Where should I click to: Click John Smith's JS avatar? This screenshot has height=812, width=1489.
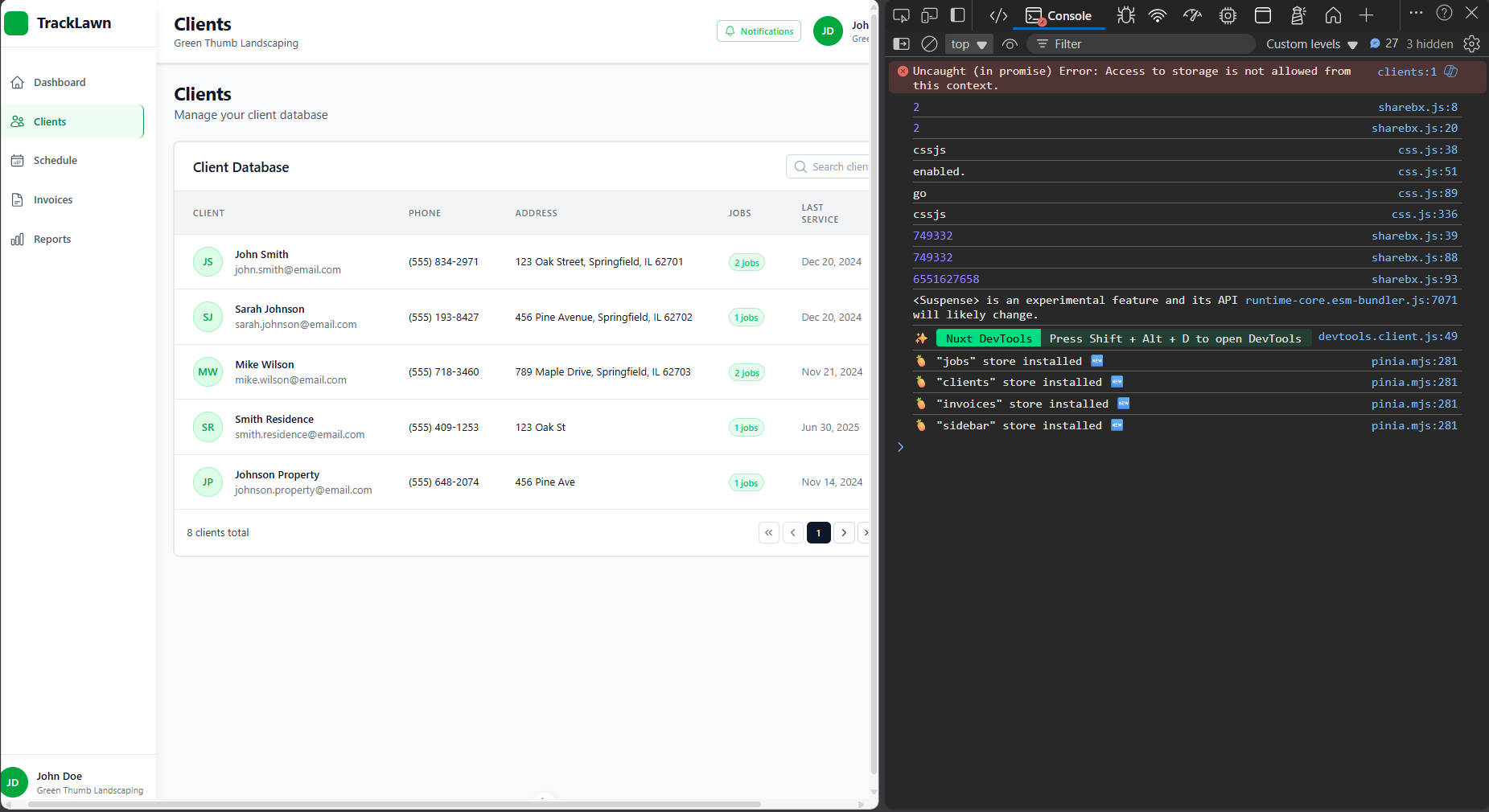(208, 262)
